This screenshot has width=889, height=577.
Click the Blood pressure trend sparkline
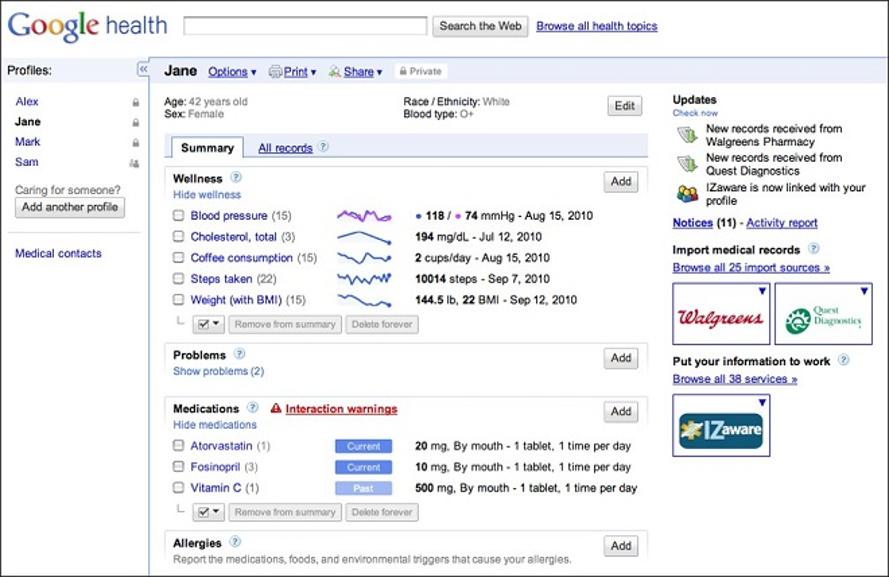364,215
